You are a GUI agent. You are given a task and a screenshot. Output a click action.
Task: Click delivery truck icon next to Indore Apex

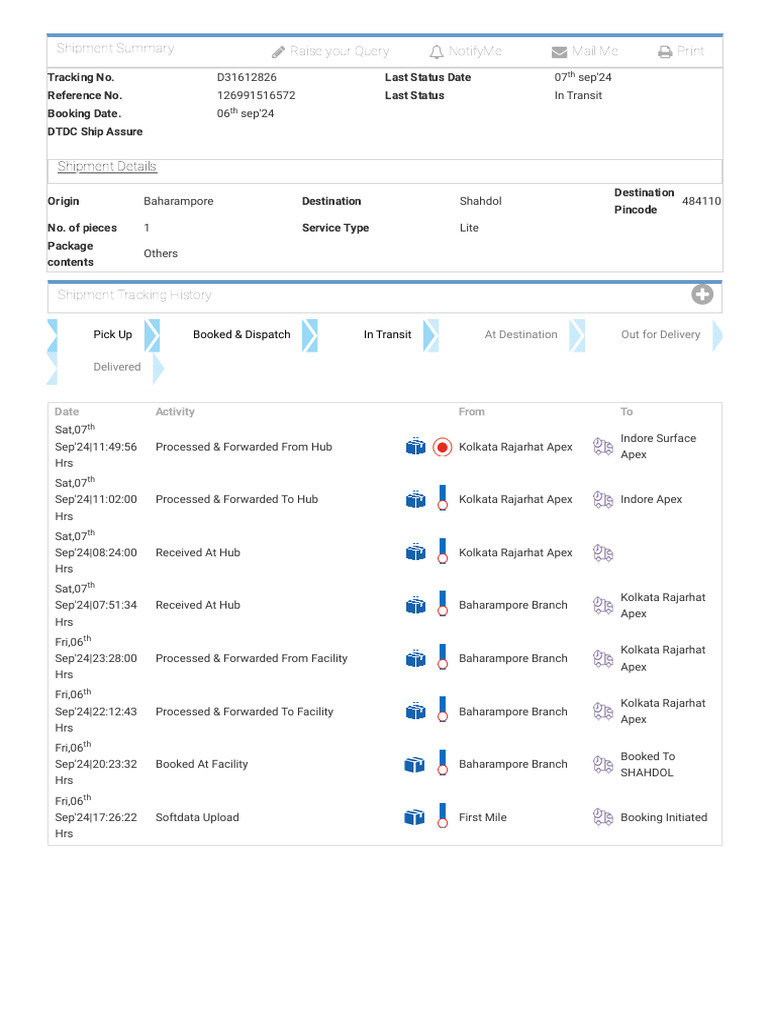pyautogui.click(x=603, y=500)
